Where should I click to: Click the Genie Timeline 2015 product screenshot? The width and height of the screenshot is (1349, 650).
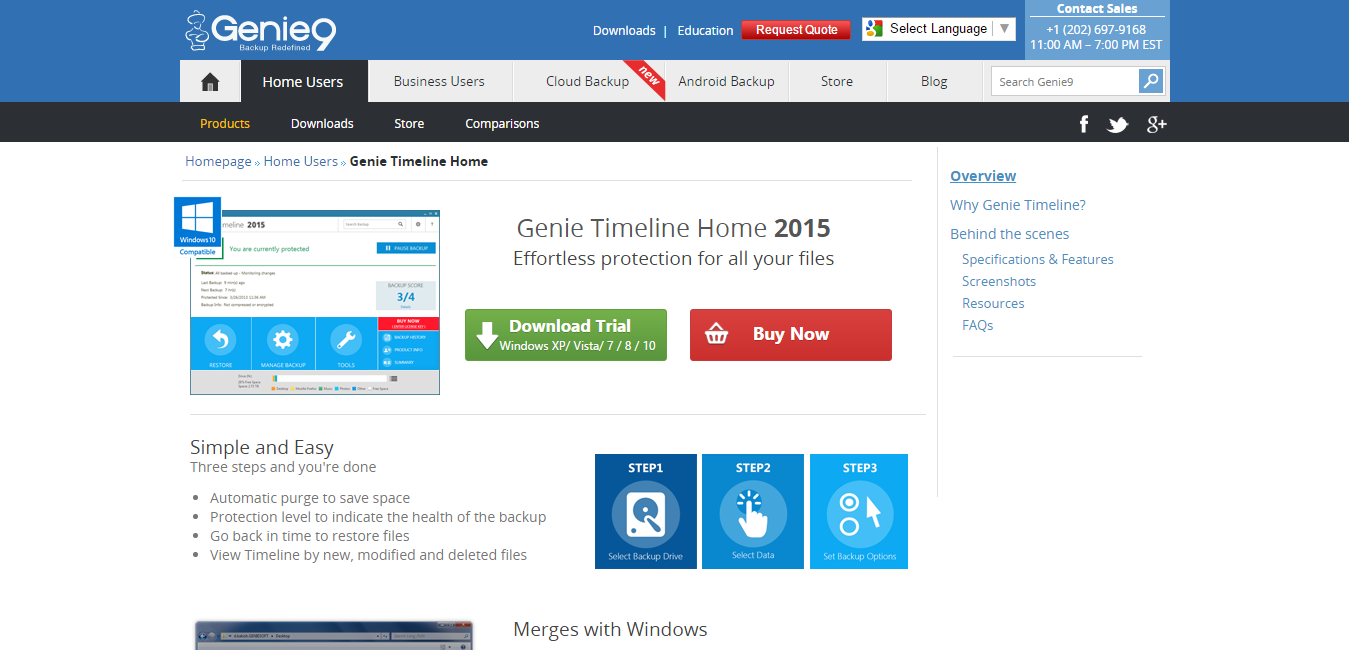click(315, 302)
